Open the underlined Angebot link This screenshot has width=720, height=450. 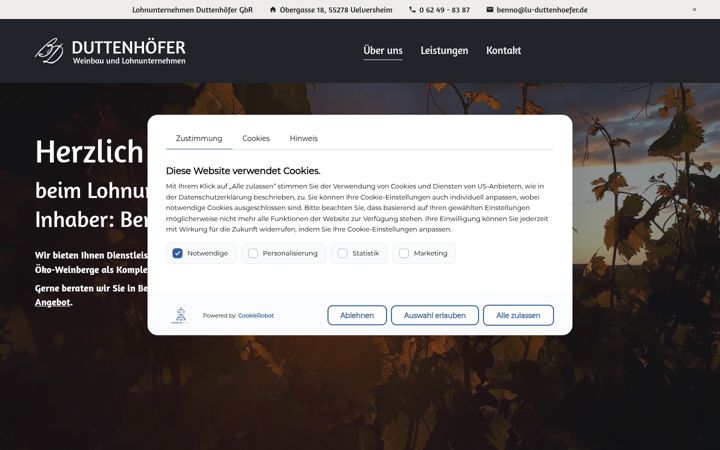52,302
